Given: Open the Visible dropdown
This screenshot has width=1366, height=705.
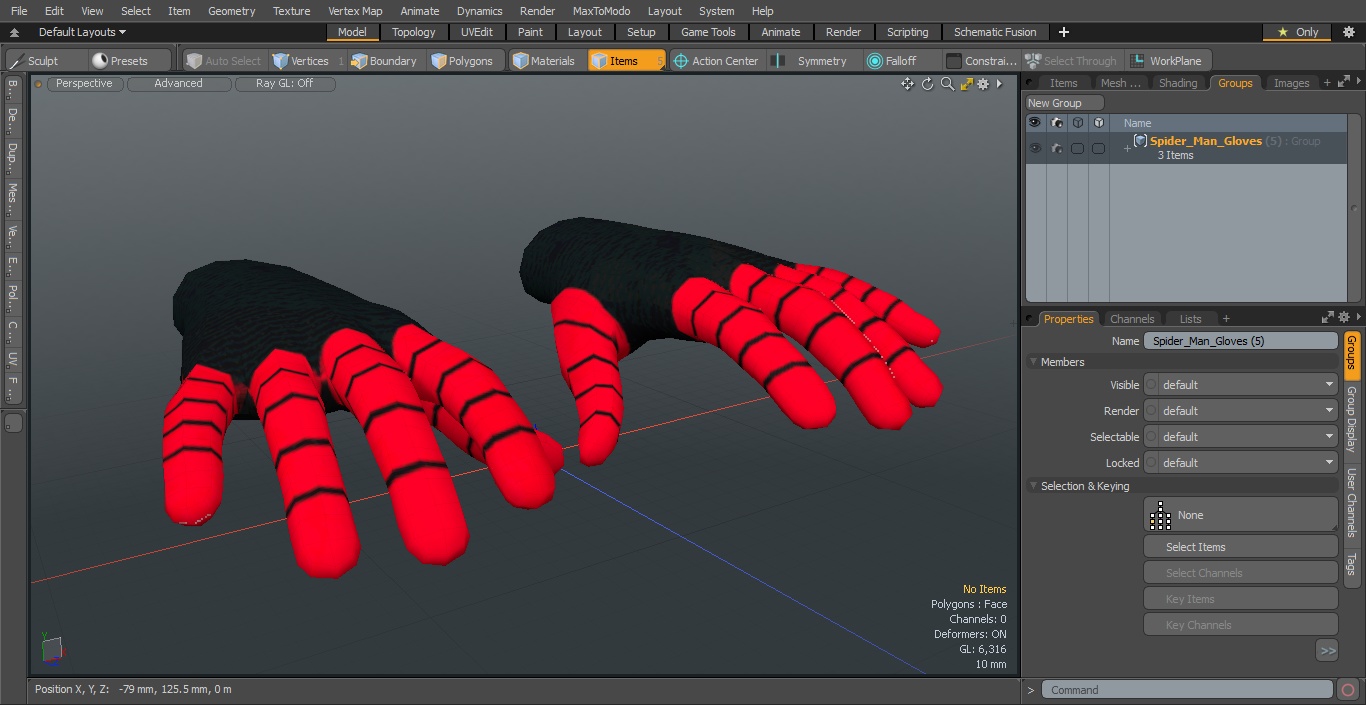Looking at the screenshot, I should pos(1240,385).
